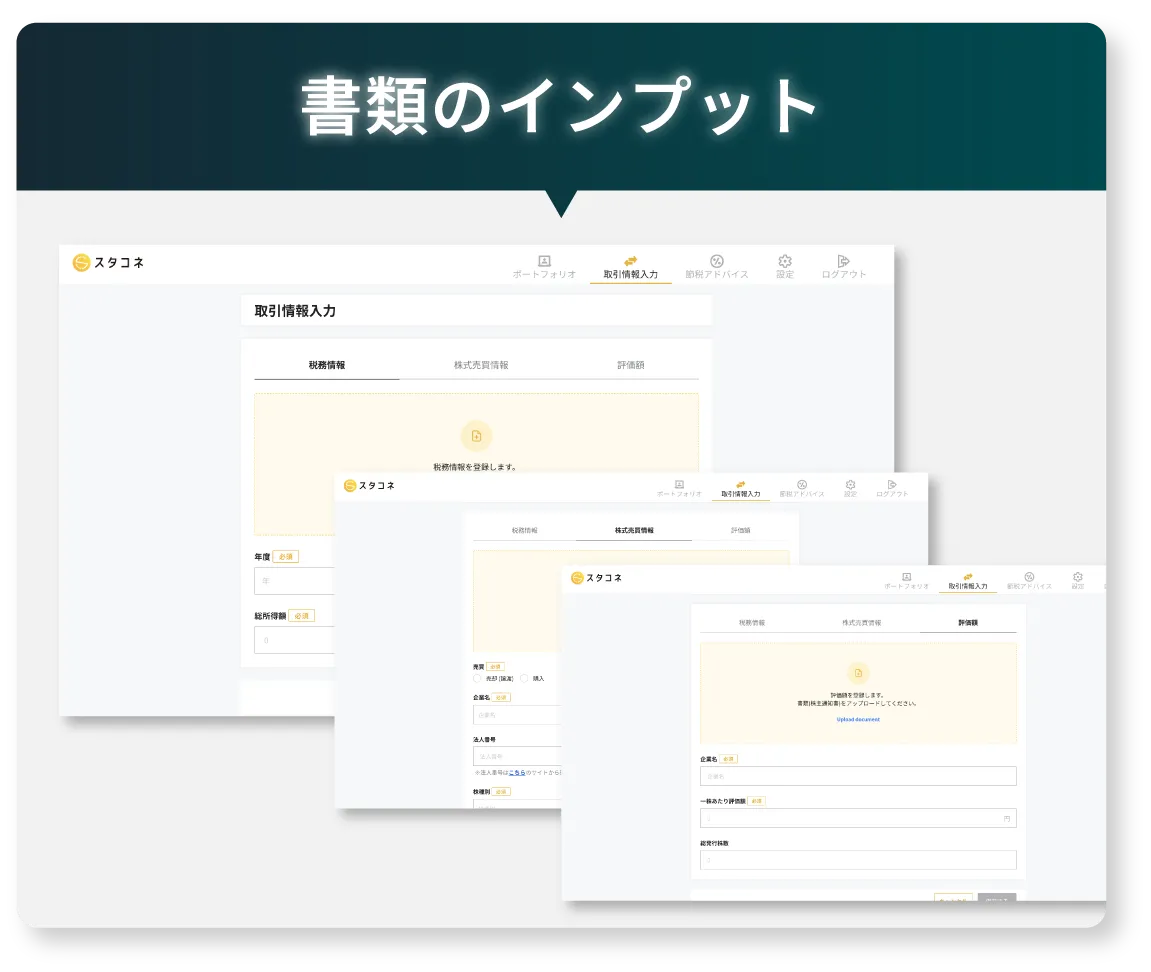
Task: Click the file upload icon above 税務情報を登録します
Action: point(476,436)
